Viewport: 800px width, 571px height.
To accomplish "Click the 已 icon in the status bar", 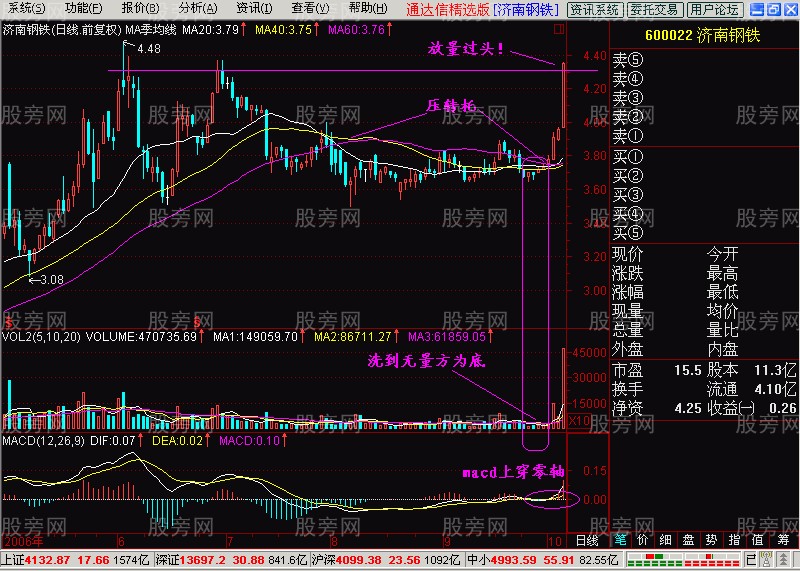I will [751, 559].
